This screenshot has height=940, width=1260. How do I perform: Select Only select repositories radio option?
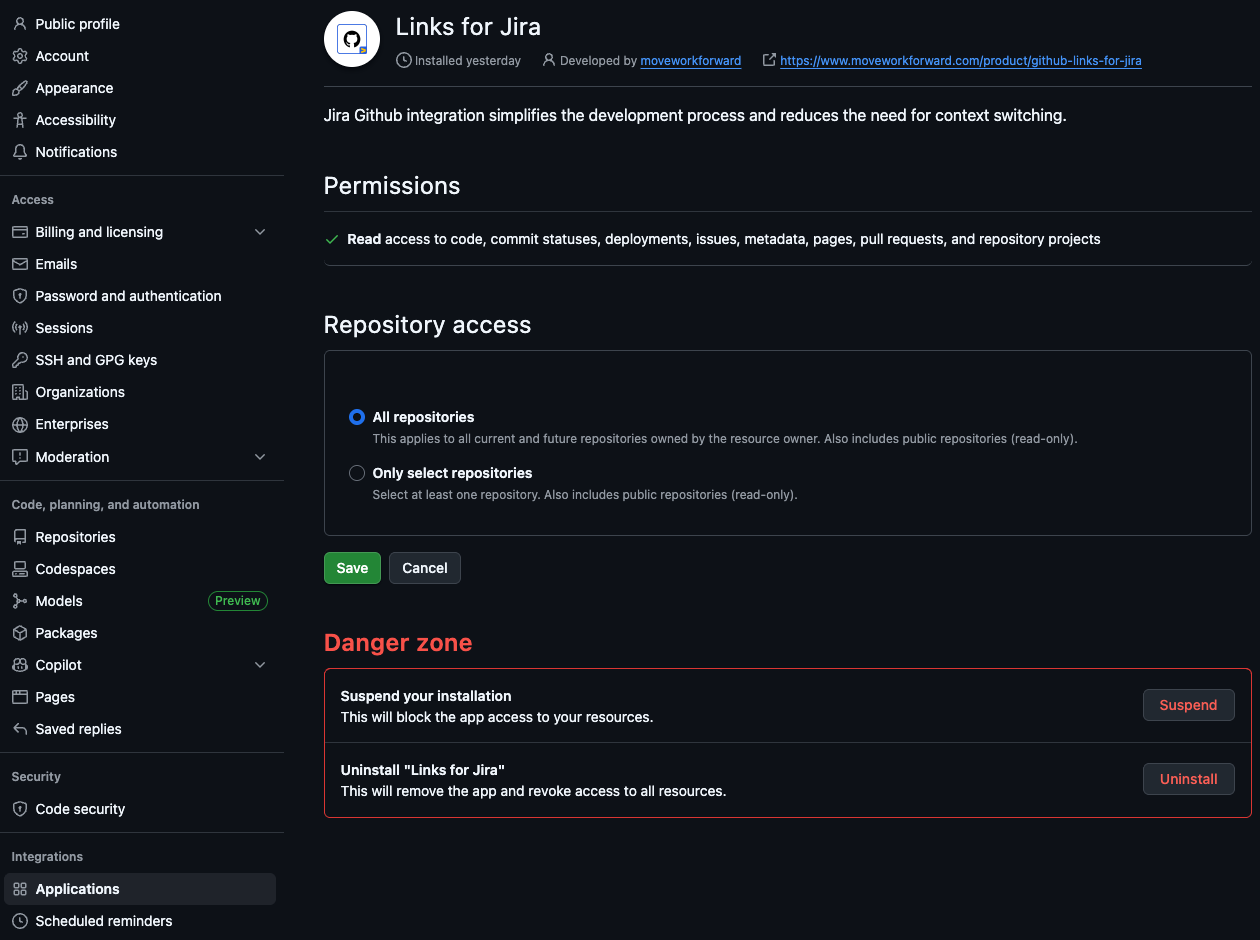[357, 473]
